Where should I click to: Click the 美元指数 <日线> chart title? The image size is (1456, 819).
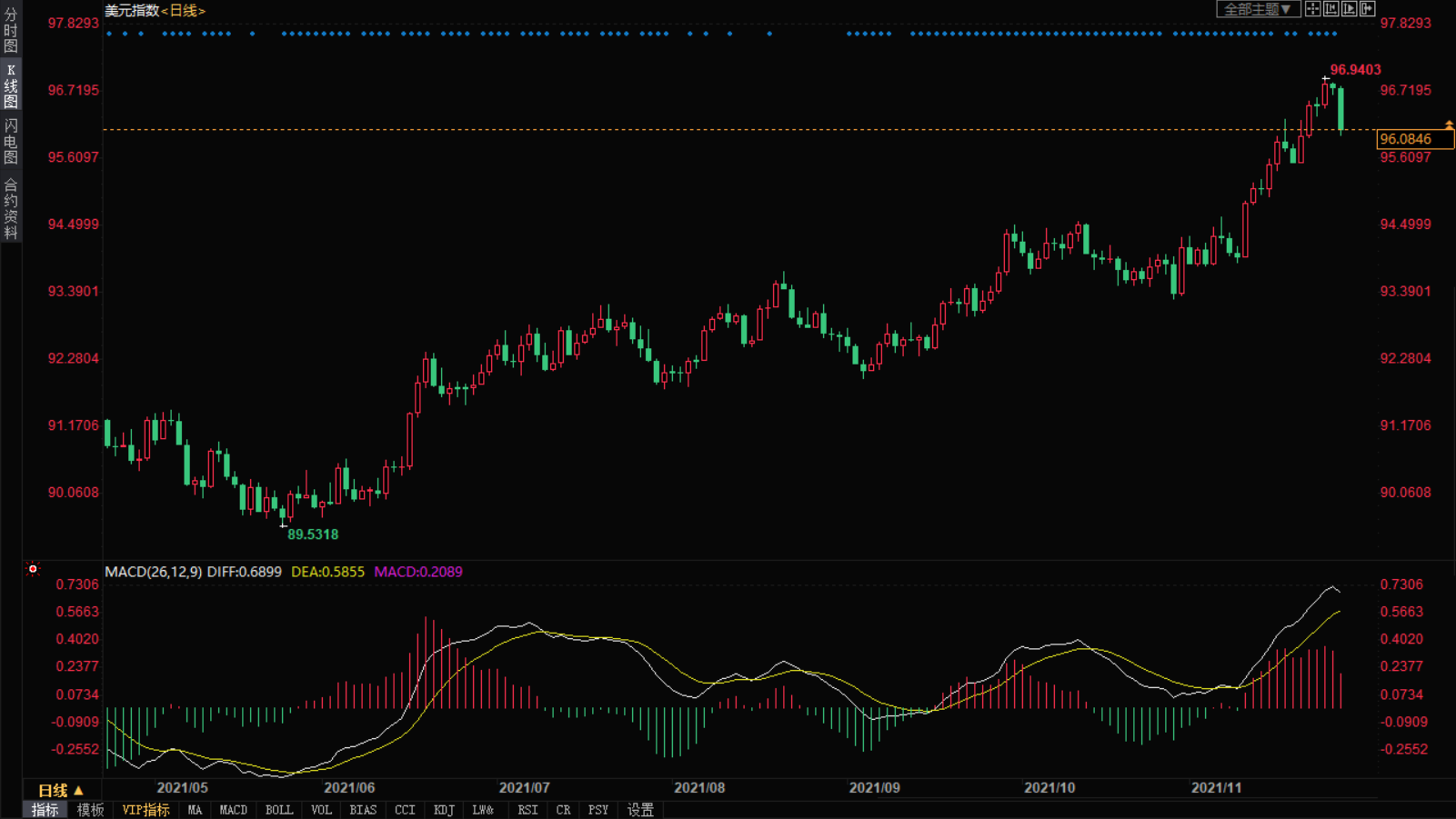155,11
